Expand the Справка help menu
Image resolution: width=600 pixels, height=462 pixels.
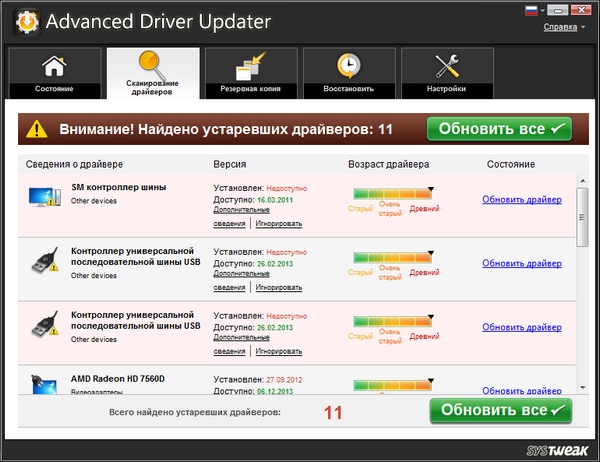point(564,27)
